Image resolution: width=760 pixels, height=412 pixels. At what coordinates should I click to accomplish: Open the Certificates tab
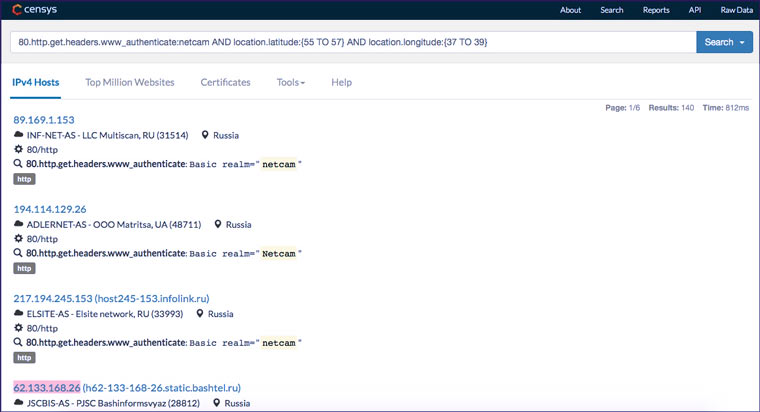tap(225, 82)
